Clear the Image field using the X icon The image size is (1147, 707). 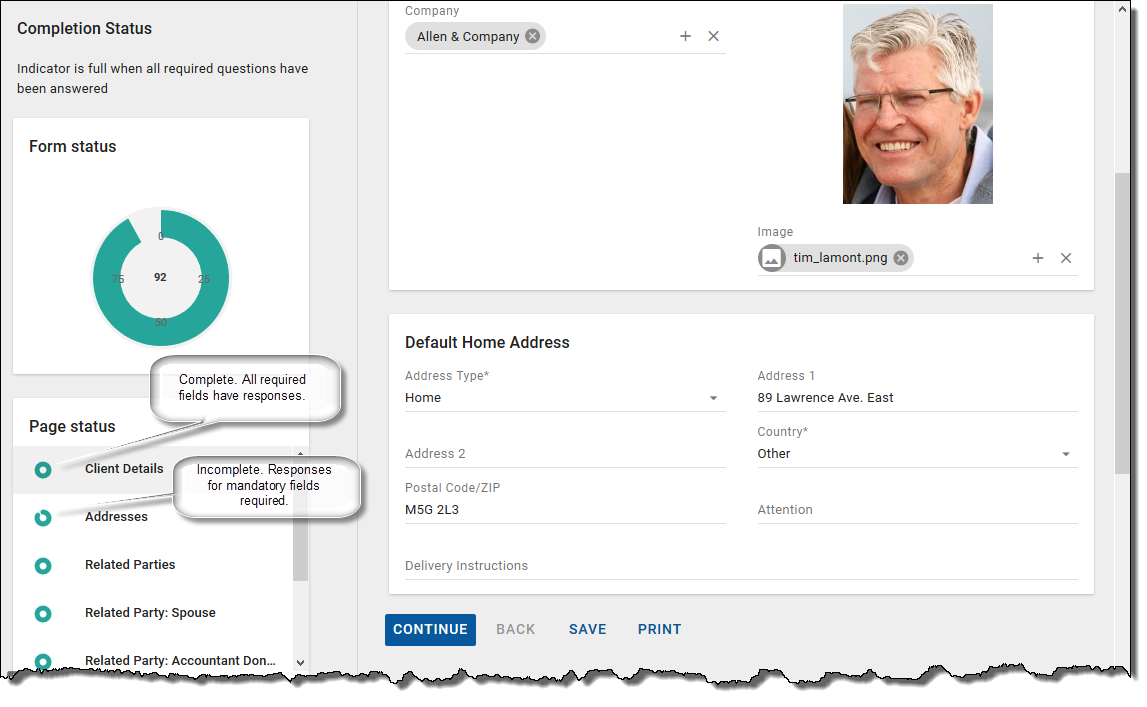tap(1066, 257)
